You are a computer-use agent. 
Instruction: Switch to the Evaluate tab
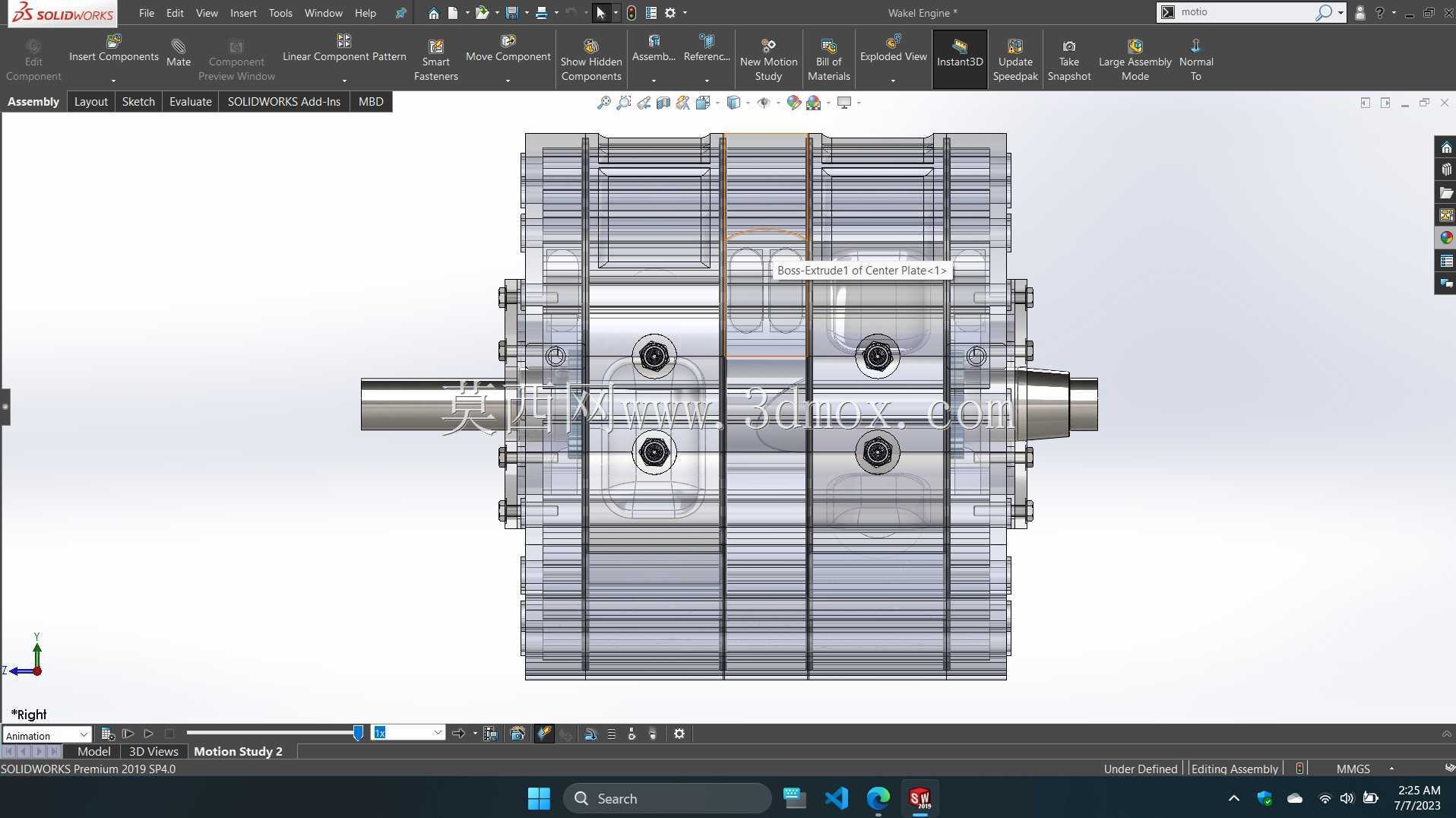point(190,102)
